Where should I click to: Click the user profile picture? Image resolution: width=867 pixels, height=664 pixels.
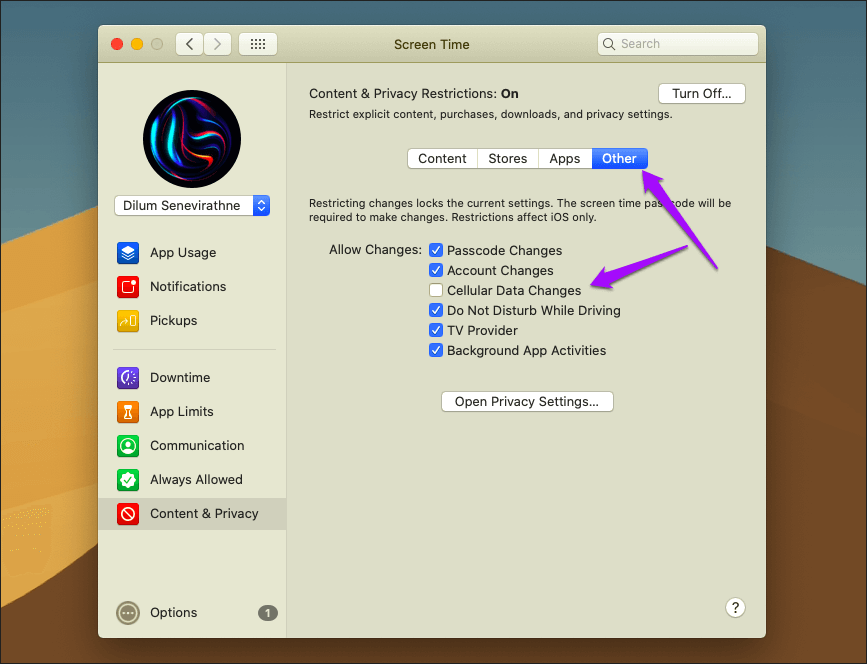tap(192, 139)
